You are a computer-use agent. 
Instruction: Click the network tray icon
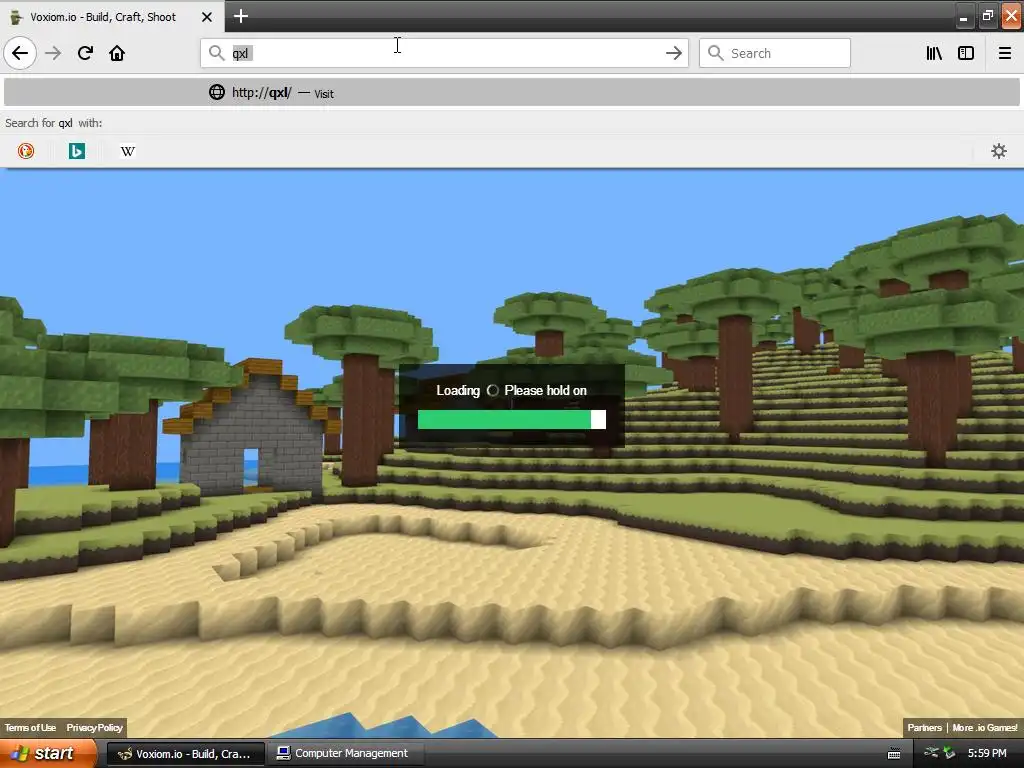[x=931, y=753]
